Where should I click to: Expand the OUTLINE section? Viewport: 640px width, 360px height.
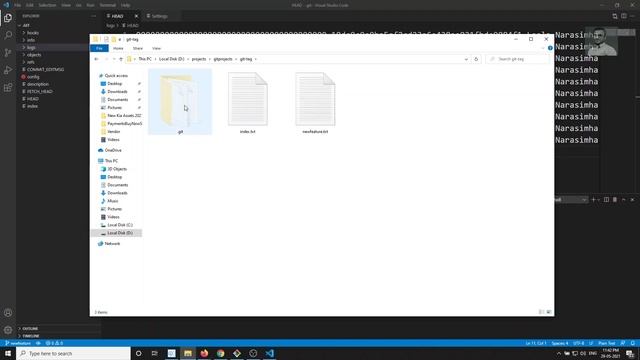click(x=30, y=329)
